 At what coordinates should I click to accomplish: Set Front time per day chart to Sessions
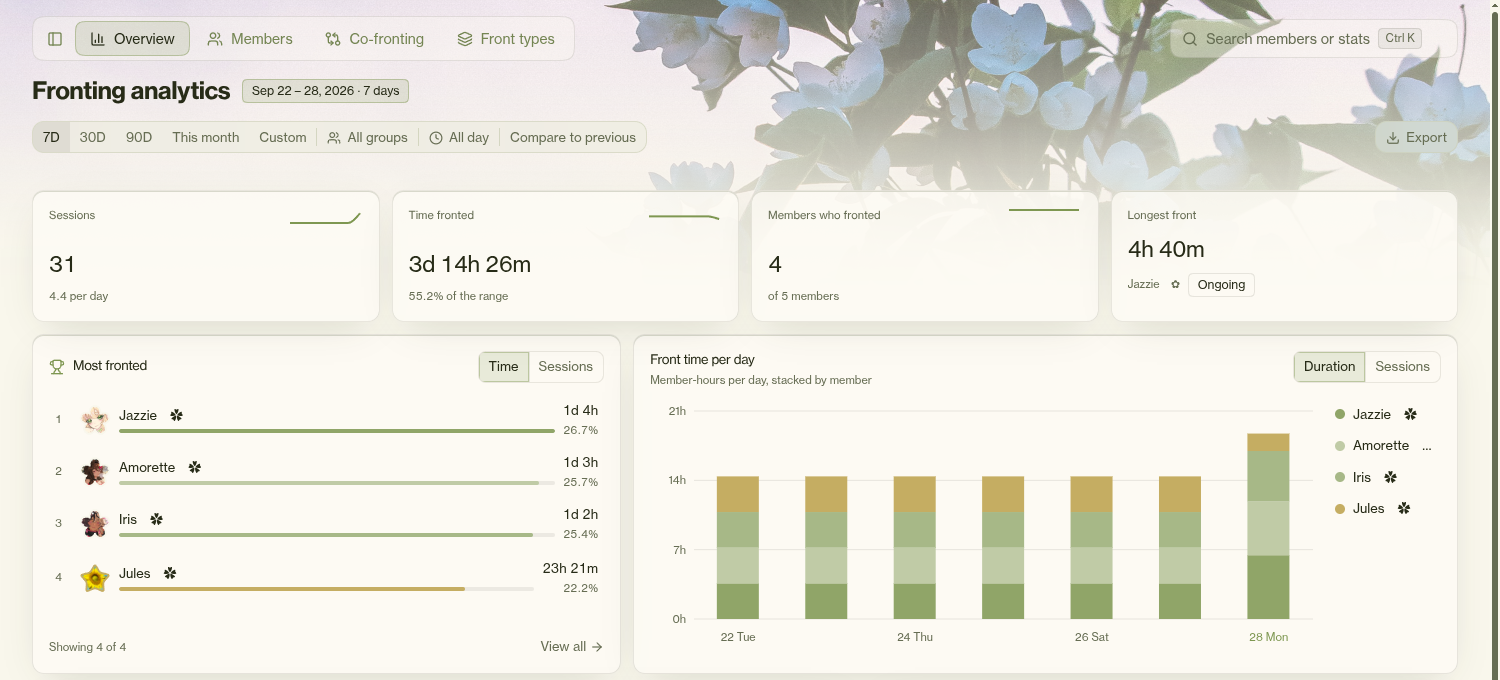click(1402, 367)
